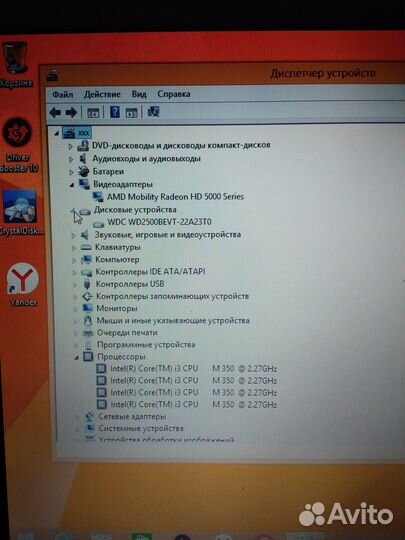Select the Процессоры category label

pyautogui.click(x=121, y=357)
